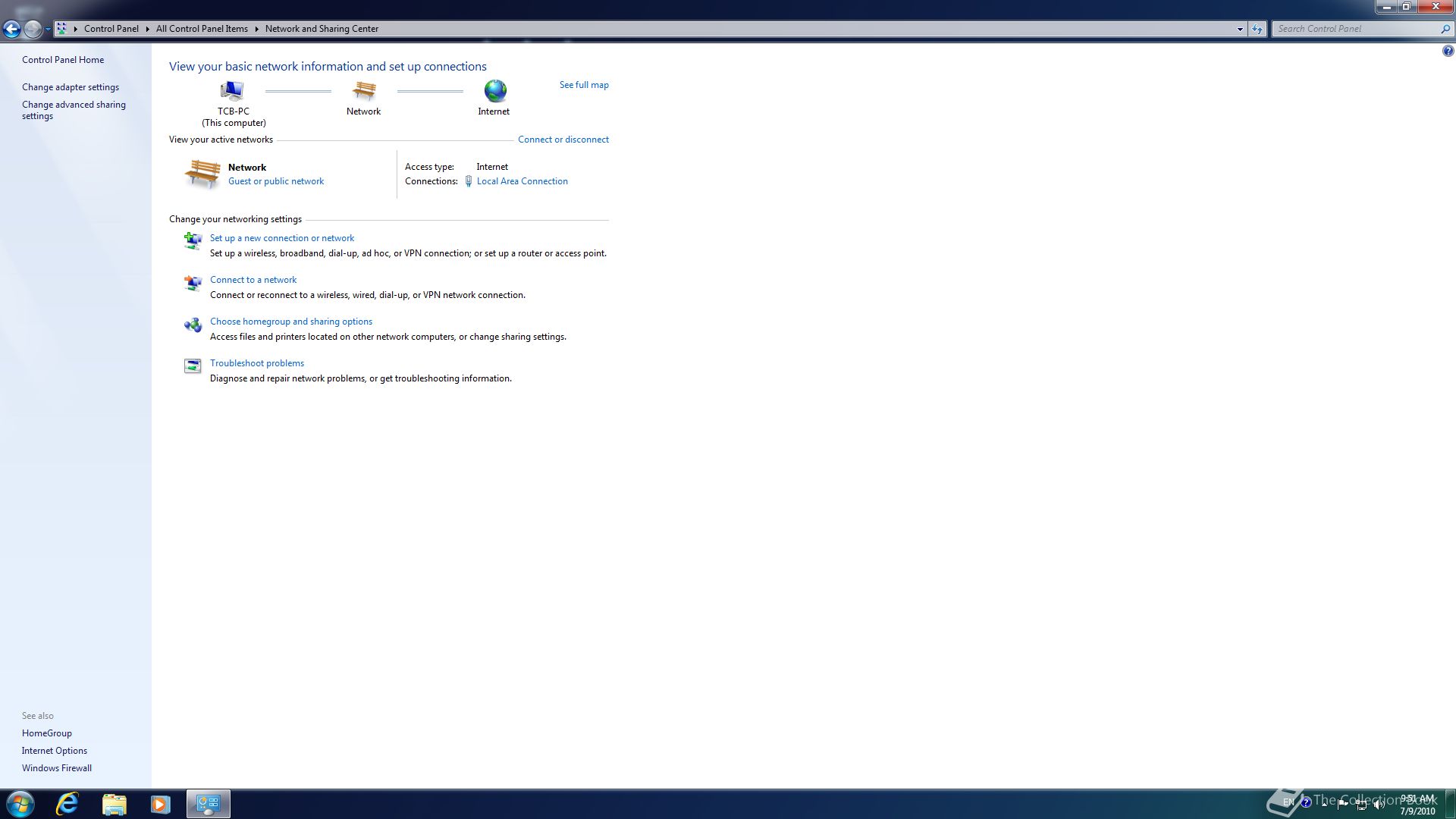Click the Control Panel icon in address bar
The width and height of the screenshot is (1456, 819).
pyautogui.click(x=62, y=29)
